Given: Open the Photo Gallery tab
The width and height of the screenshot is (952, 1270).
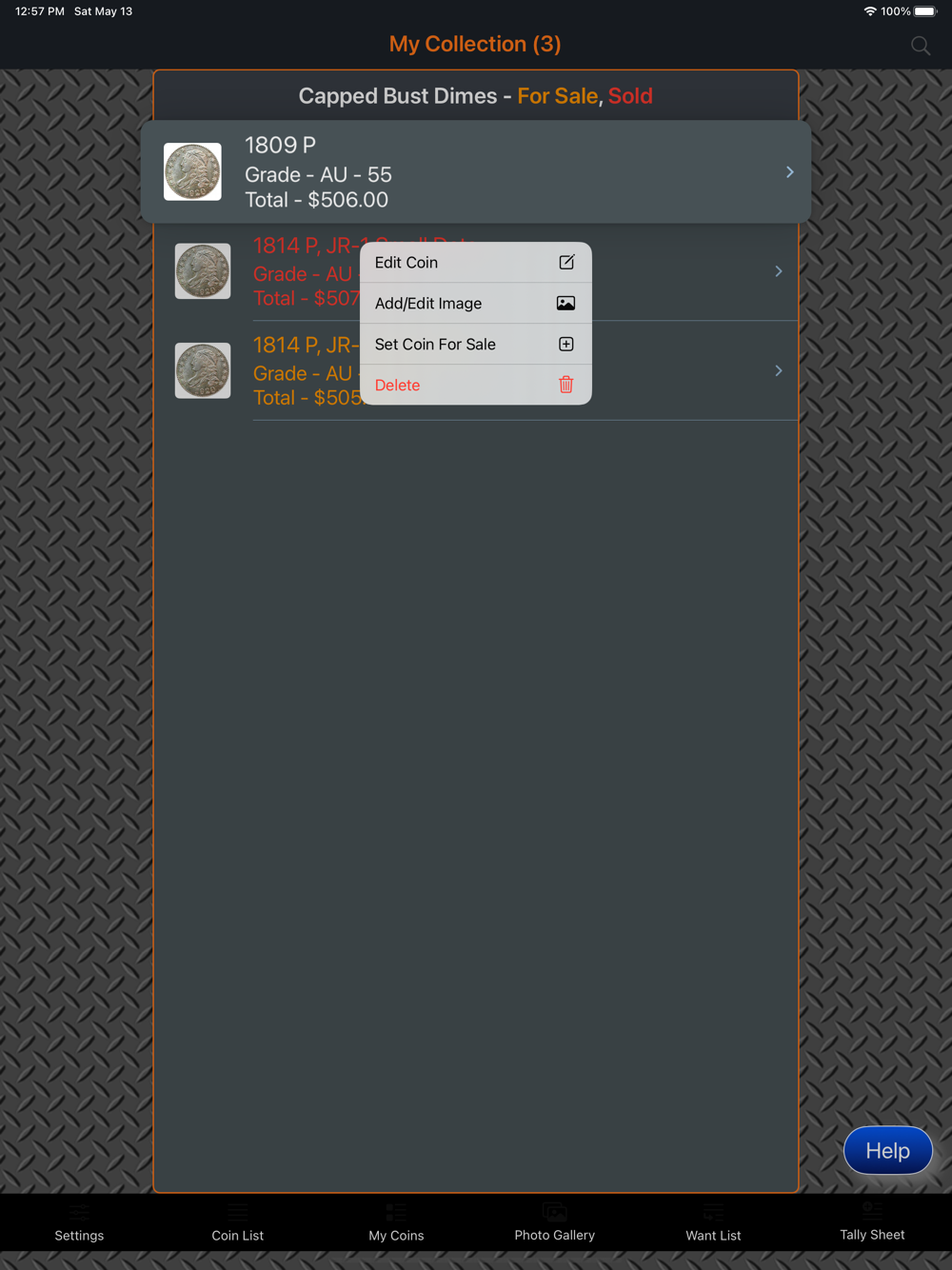Looking at the screenshot, I should (555, 1222).
